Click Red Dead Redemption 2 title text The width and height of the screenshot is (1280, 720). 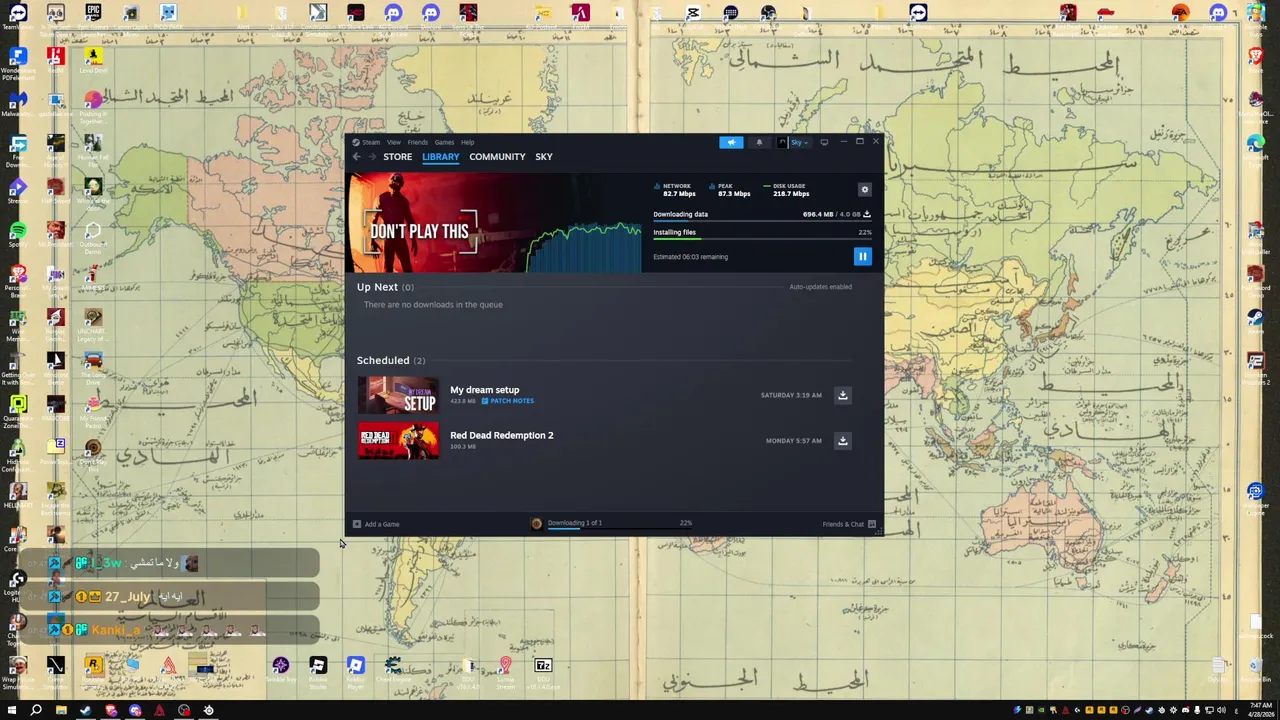[x=501, y=435]
